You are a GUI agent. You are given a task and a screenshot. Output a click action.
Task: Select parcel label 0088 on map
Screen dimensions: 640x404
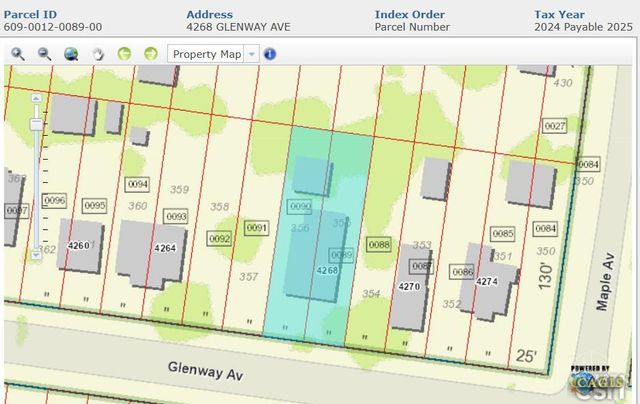[379, 244]
